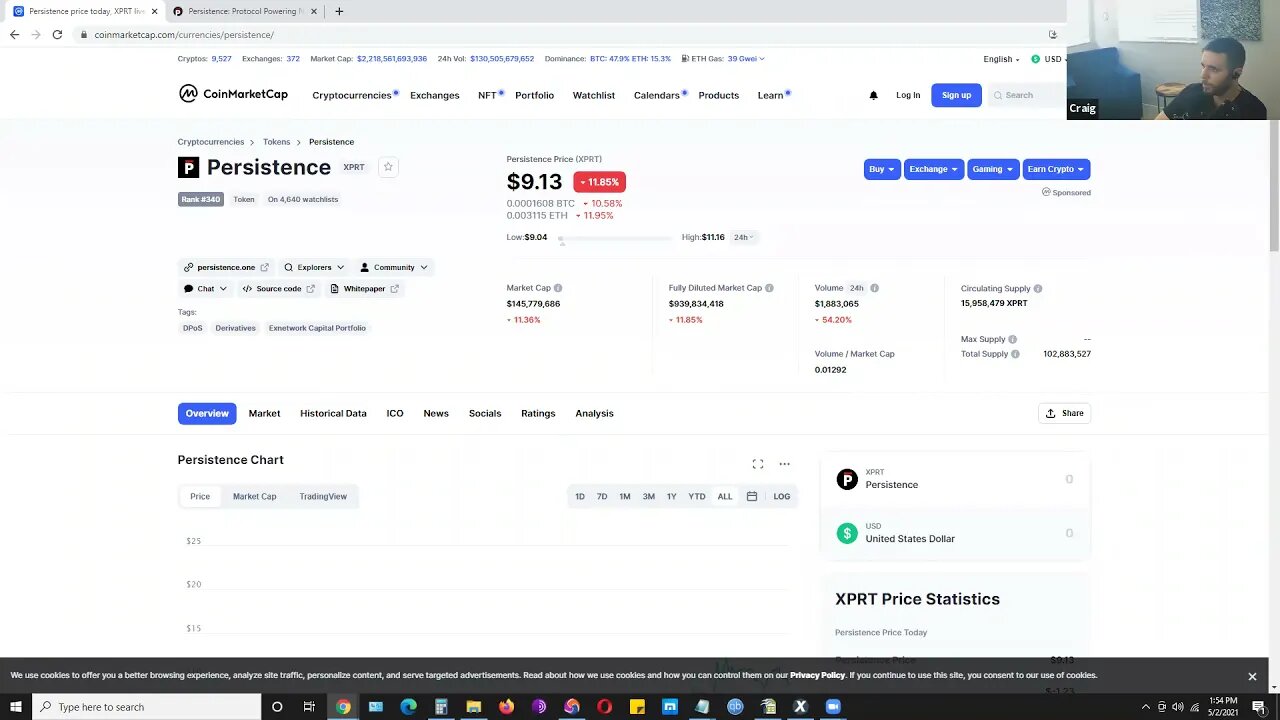The image size is (1280, 720).
Task: Dismiss cookie banner with X
Action: pos(1252,676)
